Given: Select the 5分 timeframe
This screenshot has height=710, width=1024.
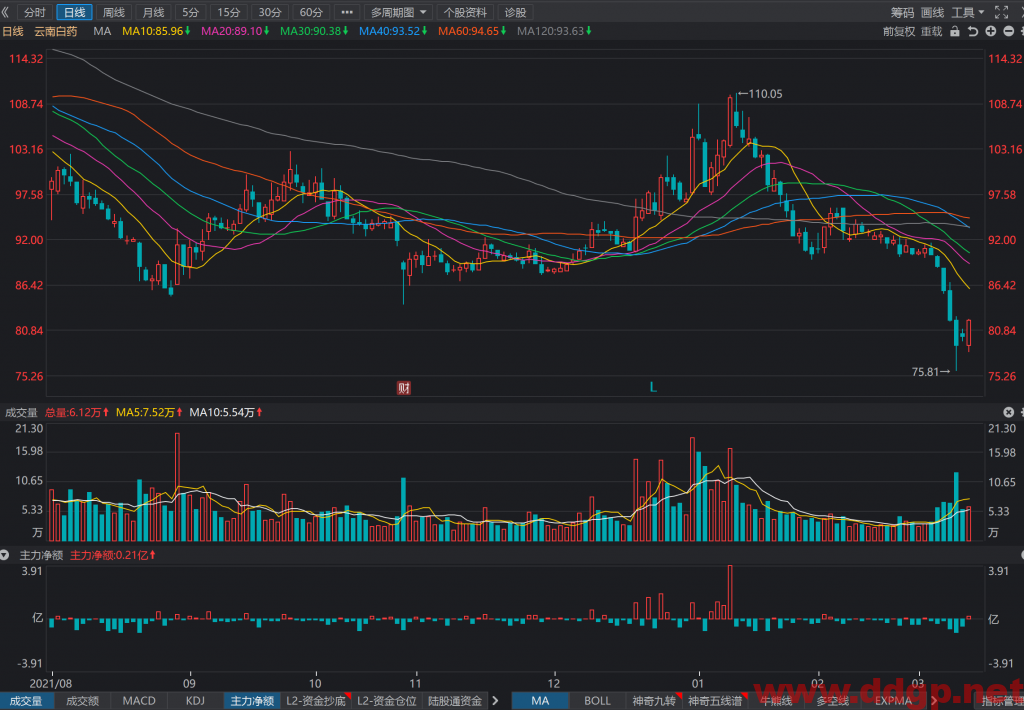Looking at the screenshot, I should (191, 12).
